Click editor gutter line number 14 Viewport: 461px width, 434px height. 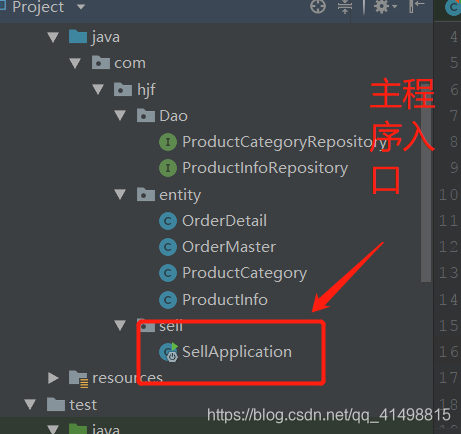(448, 300)
